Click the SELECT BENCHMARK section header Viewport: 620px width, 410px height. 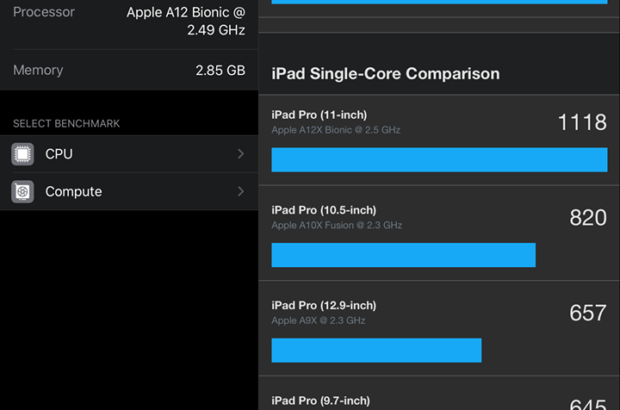(x=66, y=123)
